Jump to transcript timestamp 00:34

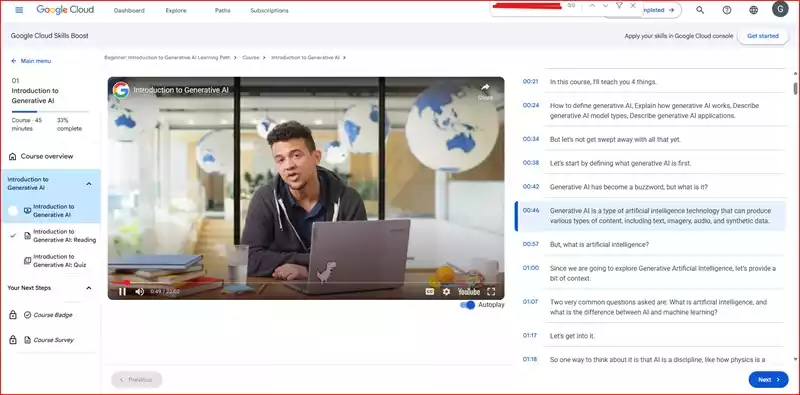point(531,139)
